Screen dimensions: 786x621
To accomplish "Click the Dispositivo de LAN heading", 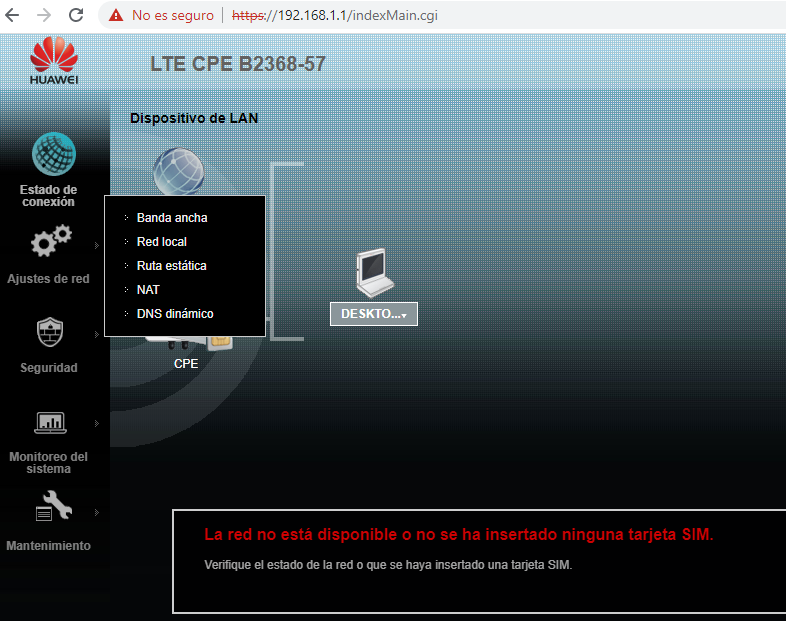I will click(x=194, y=118).
